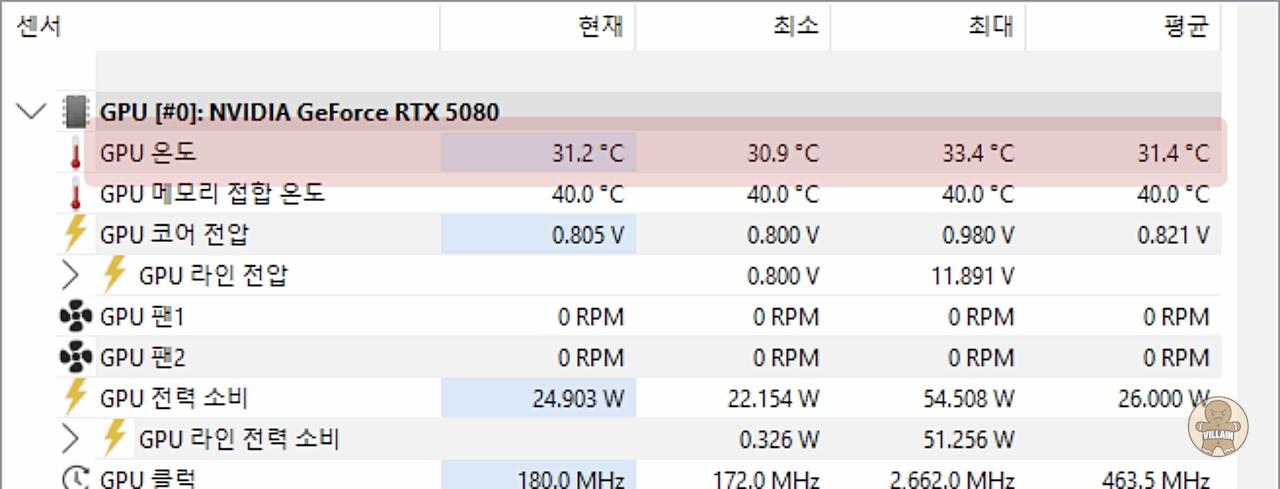Click the current clock value 180.0 MHz

571,478
